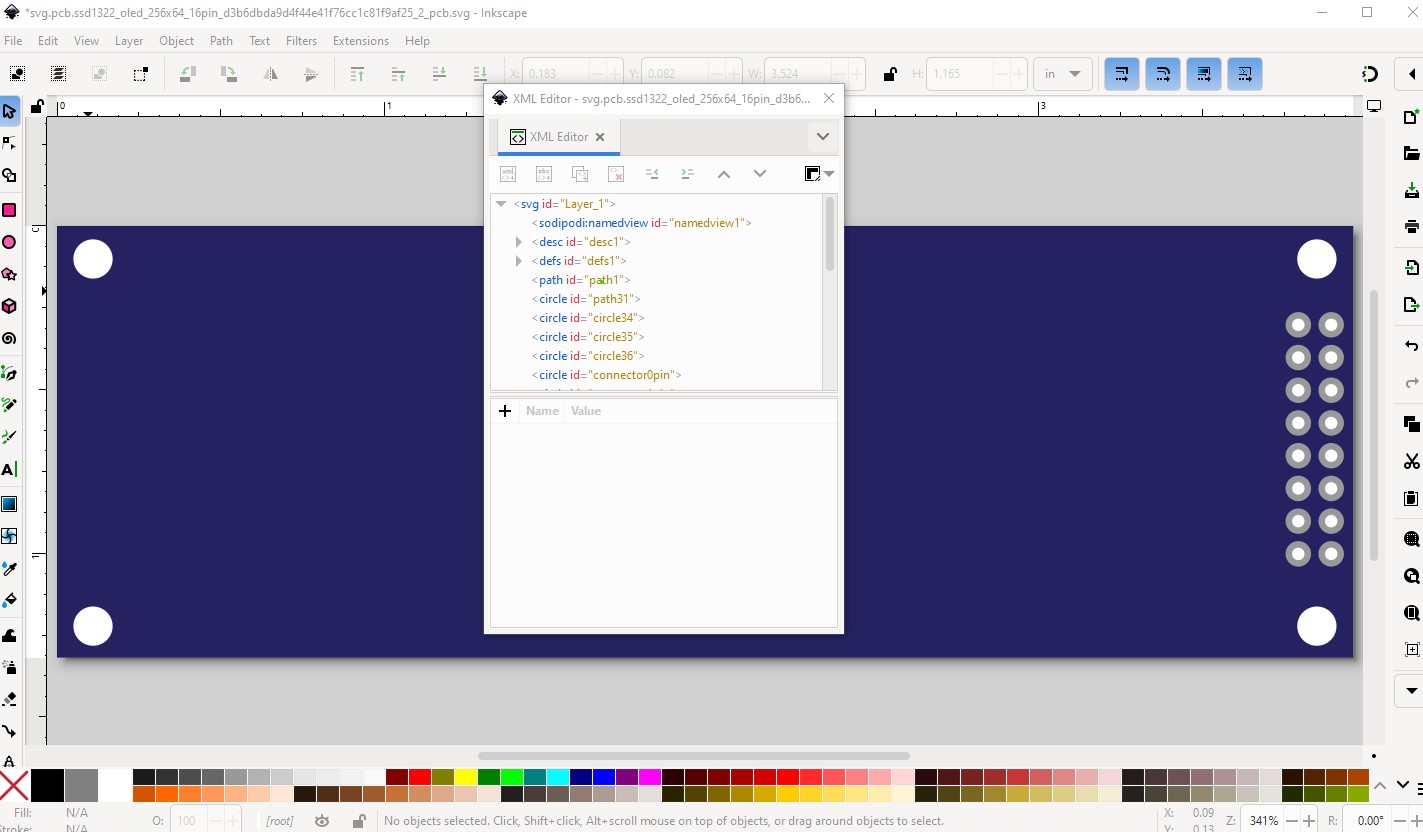The width and height of the screenshot is (1423, 832).
Task: Toggle layer visibility eye in status bar
Action: point(322,821)
